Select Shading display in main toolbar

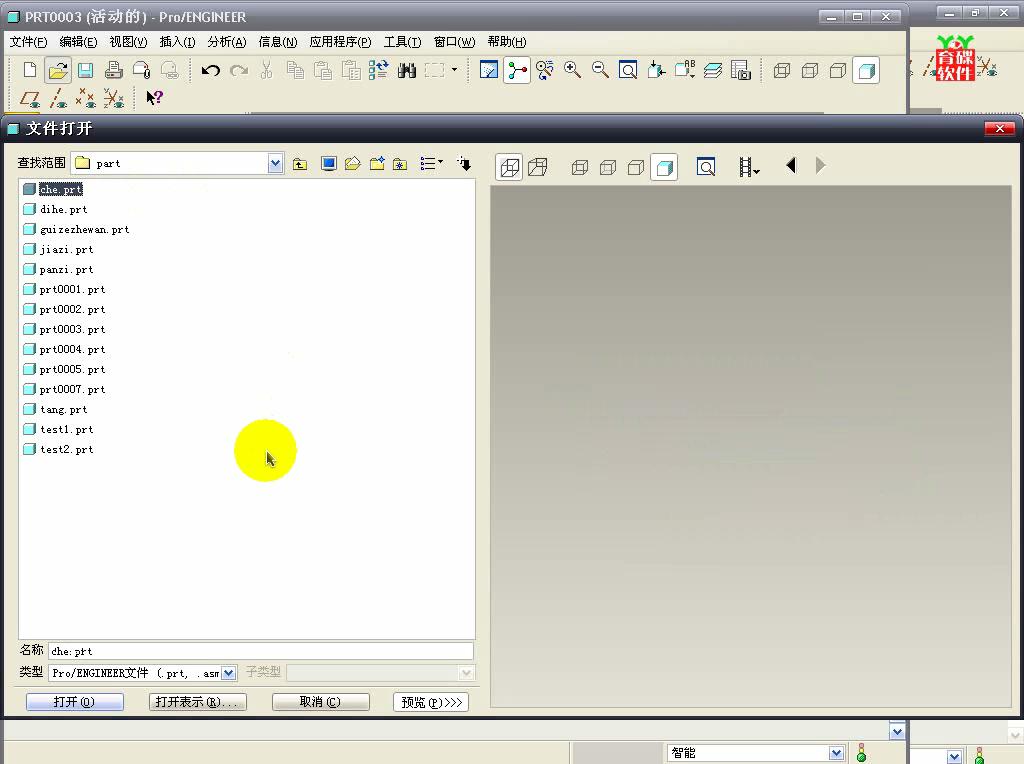pos(867,70)
